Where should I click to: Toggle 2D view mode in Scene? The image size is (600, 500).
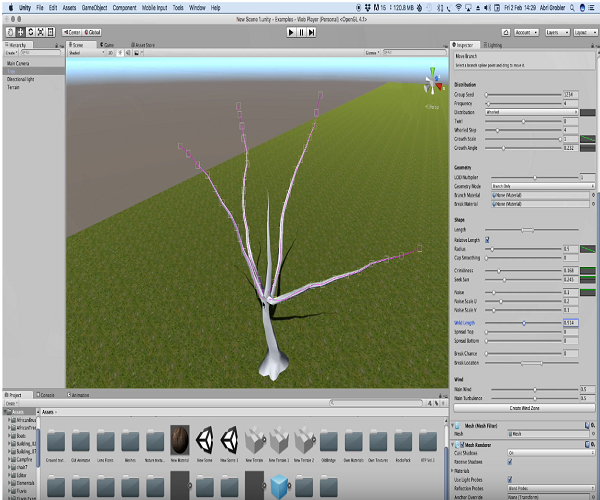tap(110, 53)
